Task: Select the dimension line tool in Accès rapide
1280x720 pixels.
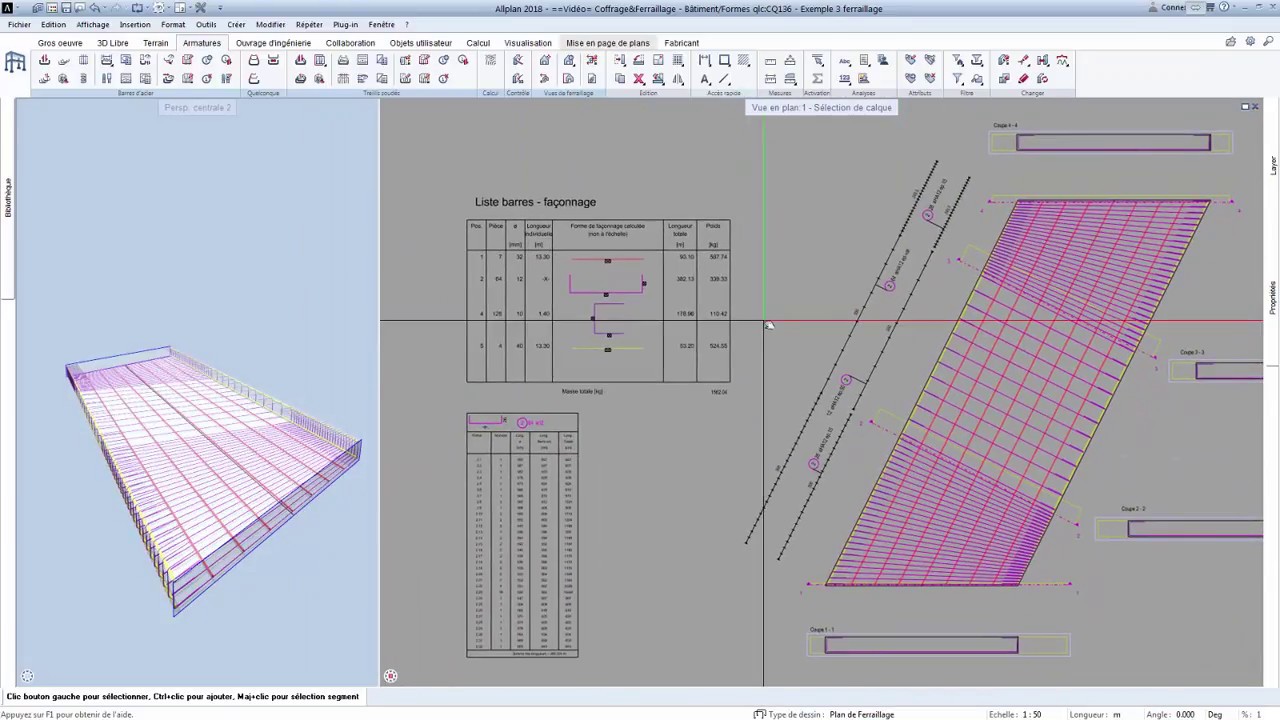Action: 705,60
